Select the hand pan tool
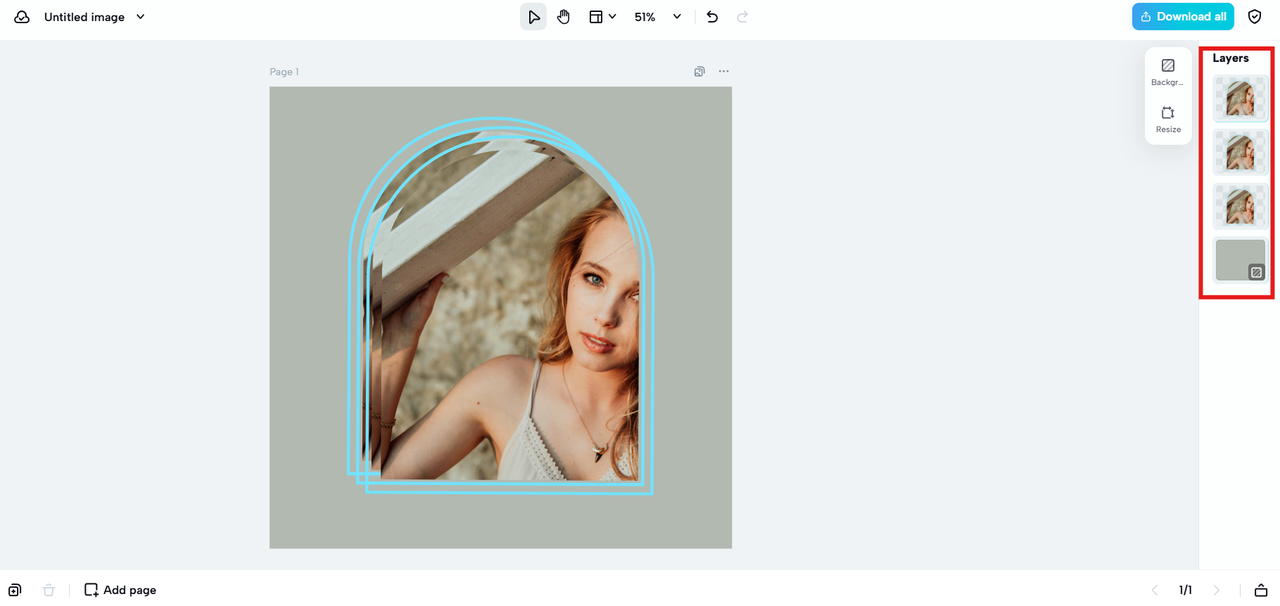This screenshot has width=1280, height=606. (x=564, y=17)
